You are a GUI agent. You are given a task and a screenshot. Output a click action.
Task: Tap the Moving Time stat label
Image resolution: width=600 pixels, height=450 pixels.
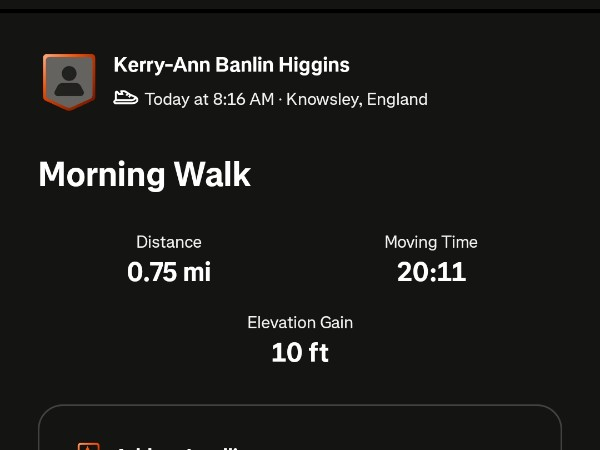(x=431, y=242)
